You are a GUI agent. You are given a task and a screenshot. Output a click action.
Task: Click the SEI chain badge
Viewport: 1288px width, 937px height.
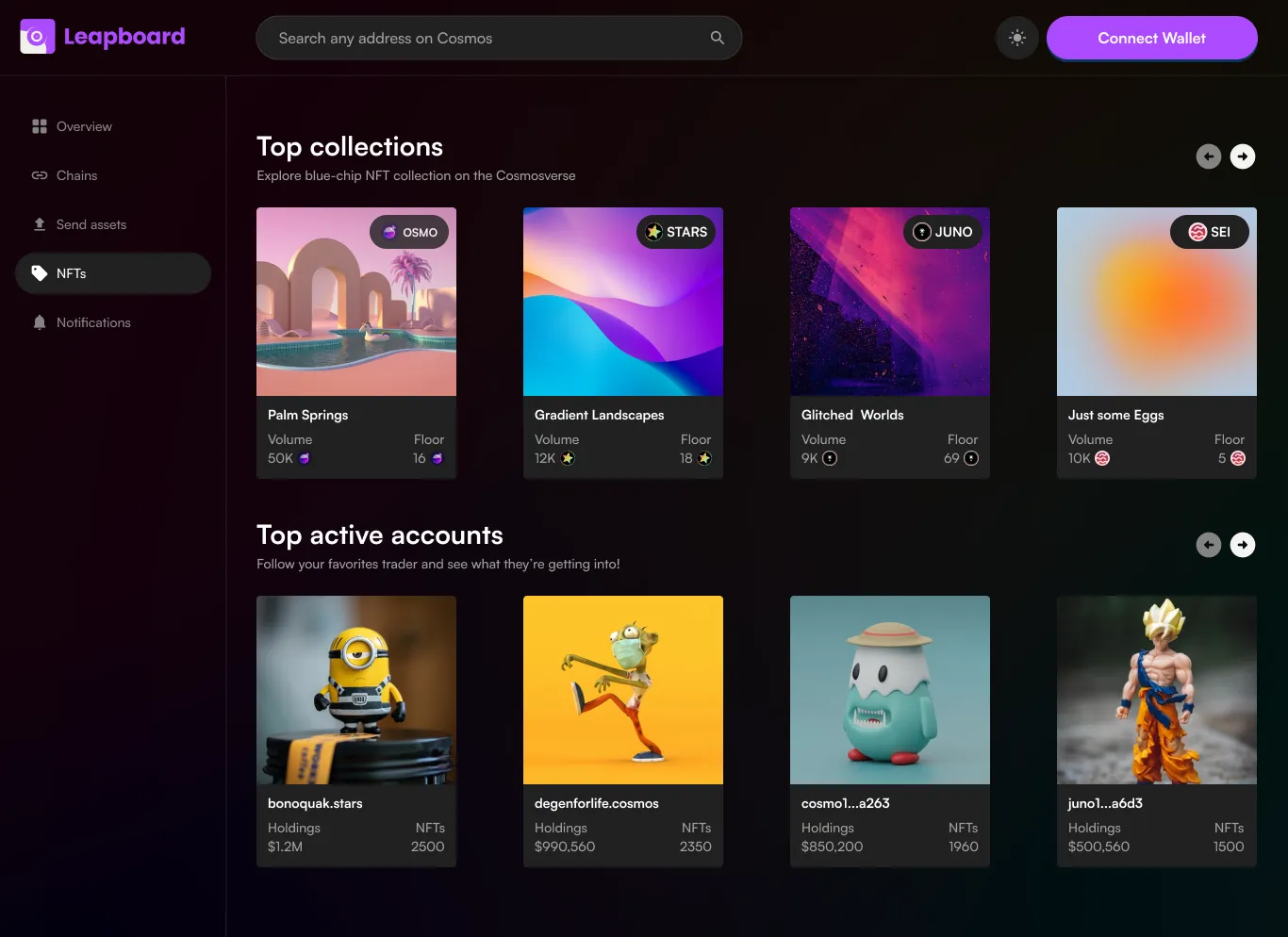pos(1210,232)
